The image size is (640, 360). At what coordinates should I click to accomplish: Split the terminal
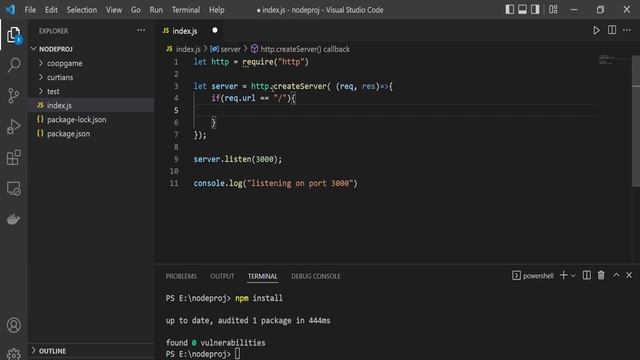587,276
